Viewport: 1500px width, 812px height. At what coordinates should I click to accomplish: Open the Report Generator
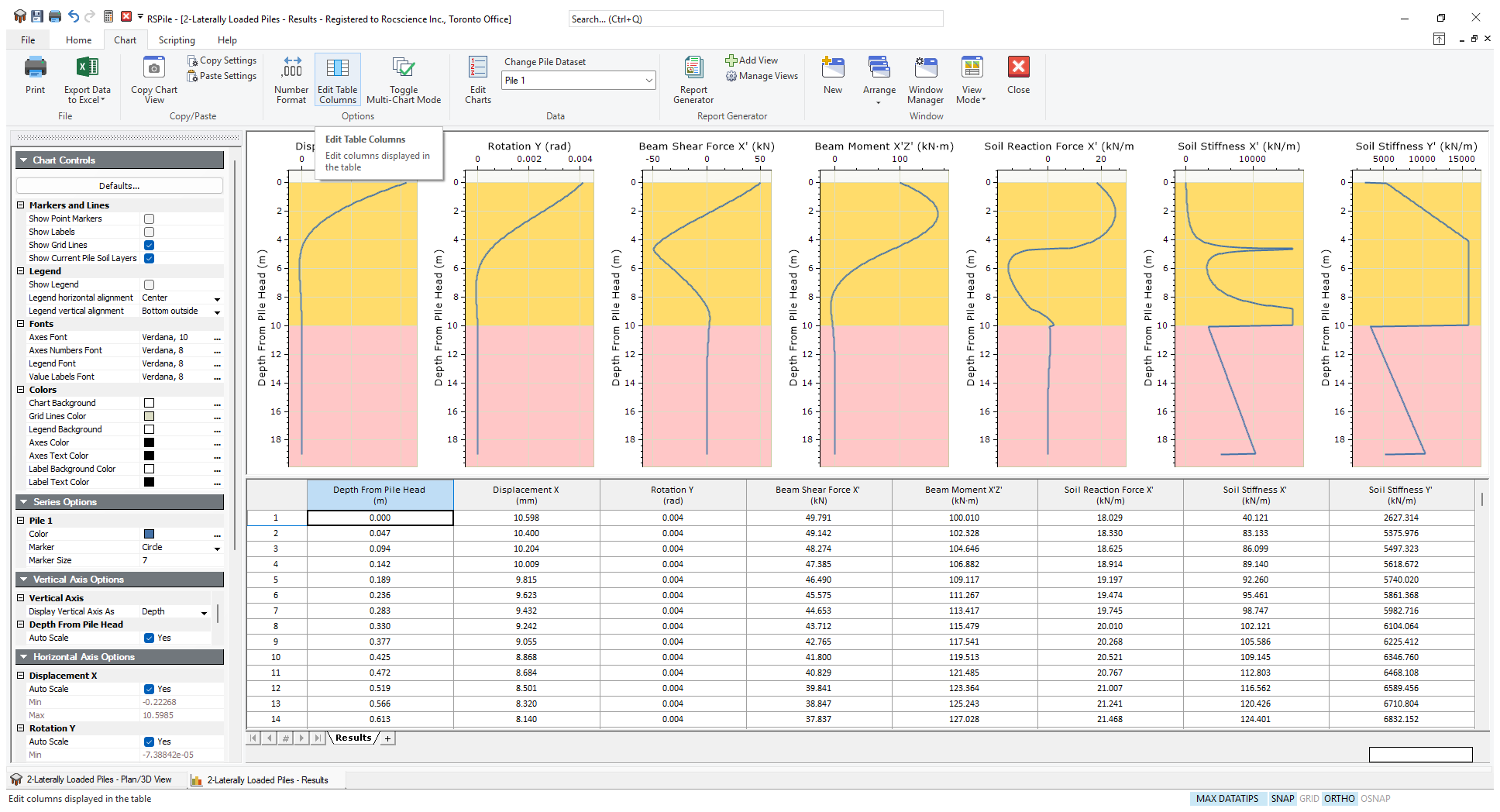coord(693,69)
